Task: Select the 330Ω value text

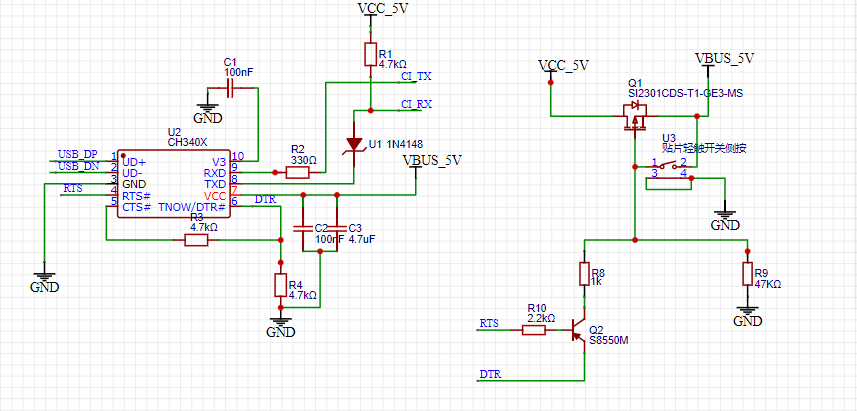Action: 301,158
